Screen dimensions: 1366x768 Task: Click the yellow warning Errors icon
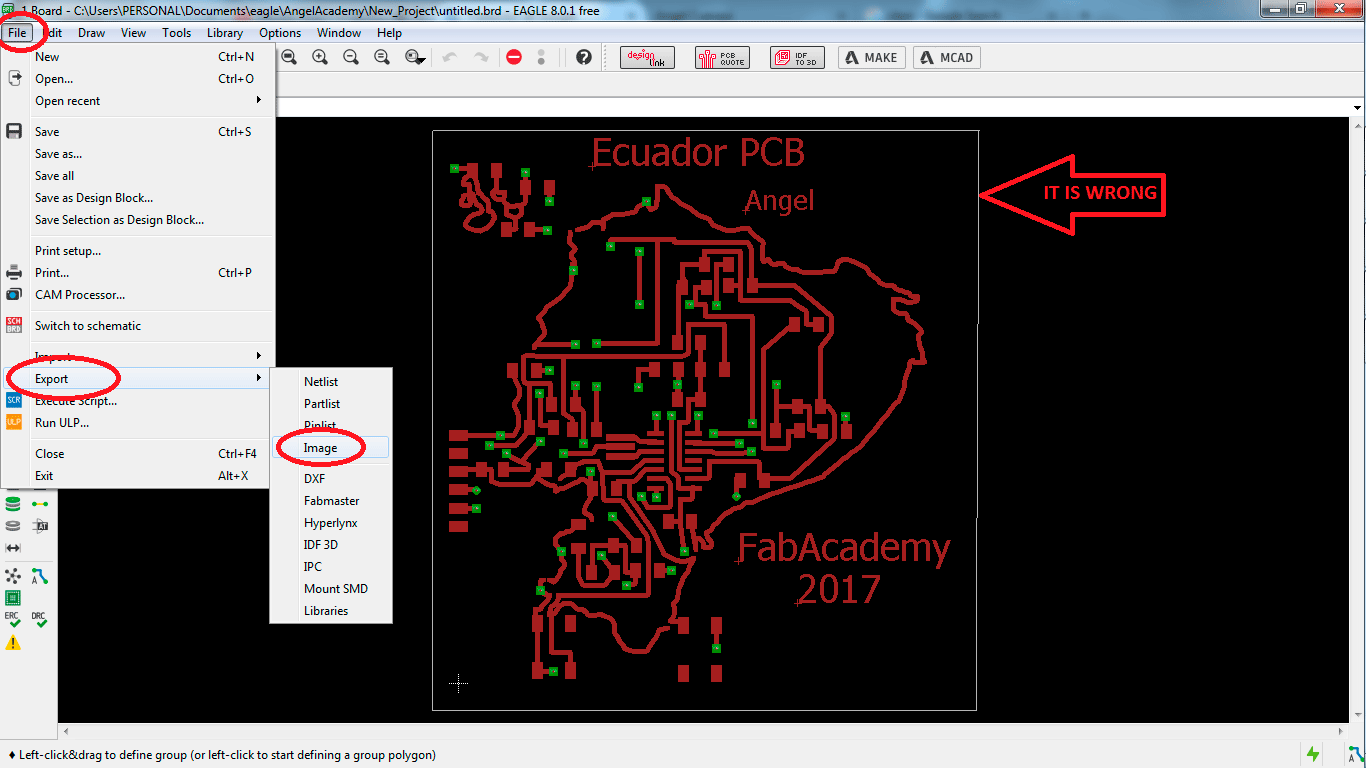(x=13, y=643)
